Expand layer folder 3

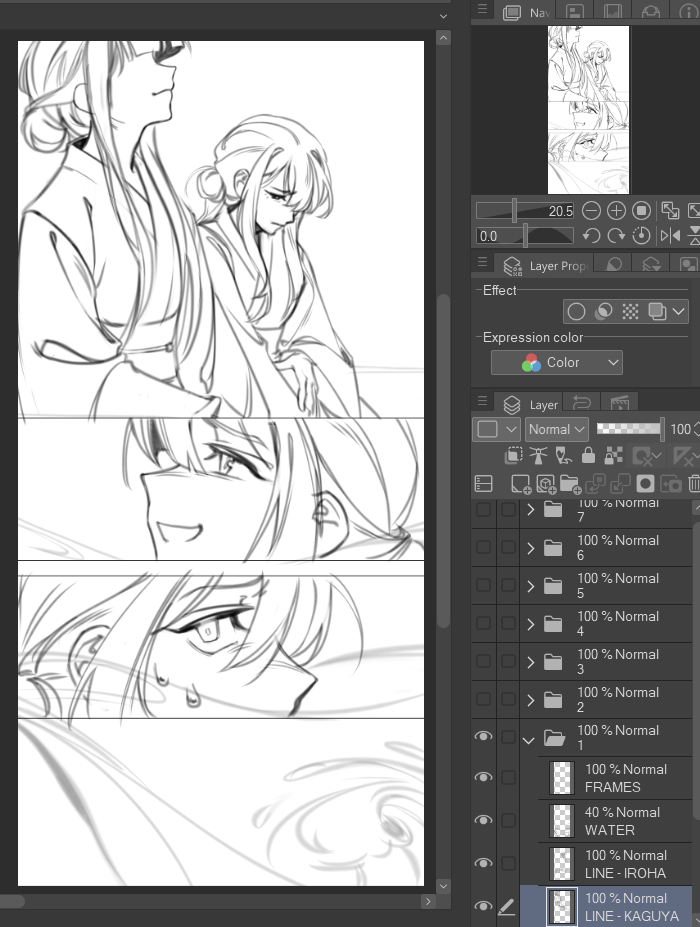pos(531,662)
